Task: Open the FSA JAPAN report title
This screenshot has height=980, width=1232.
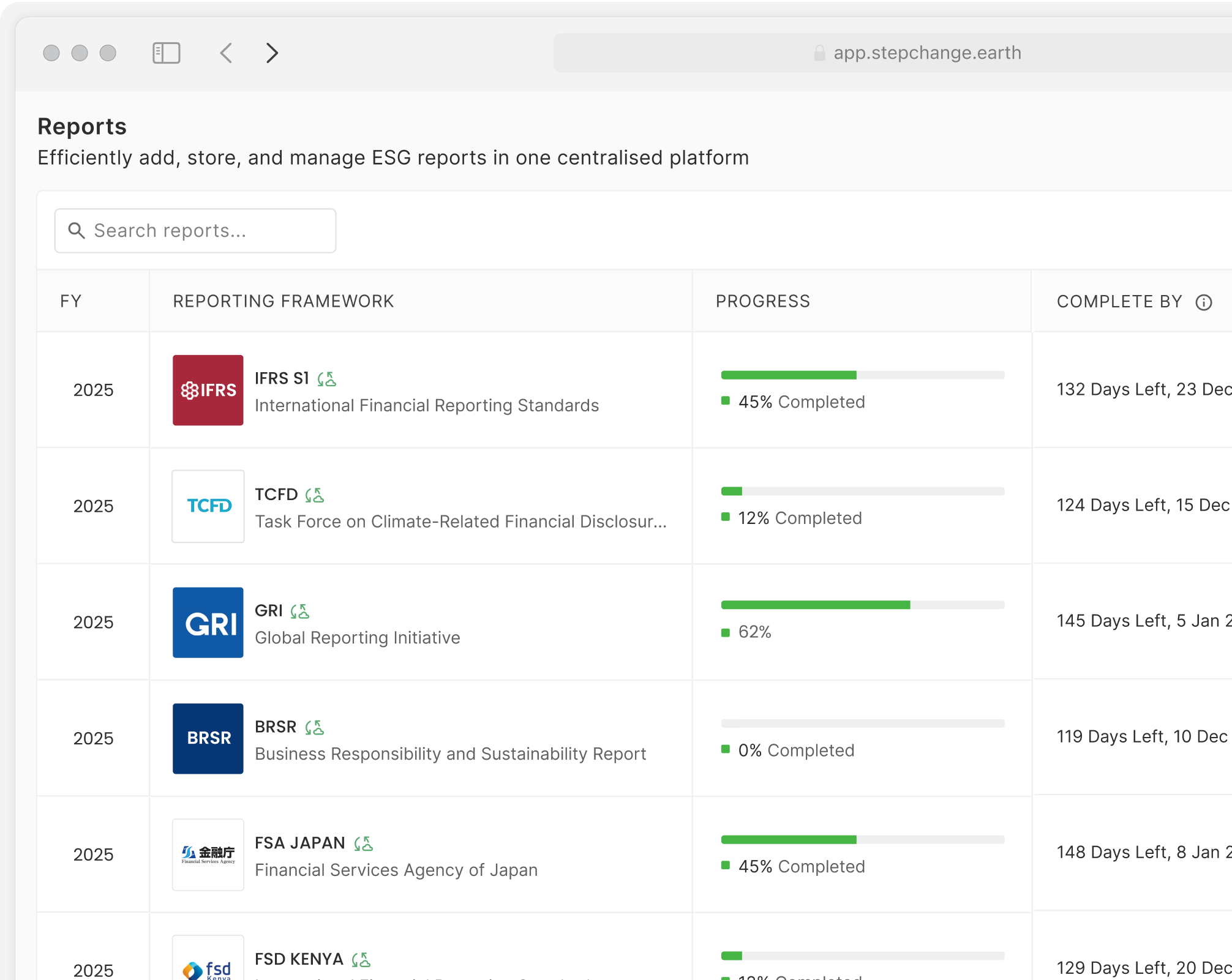Action: tap(300, 843)
